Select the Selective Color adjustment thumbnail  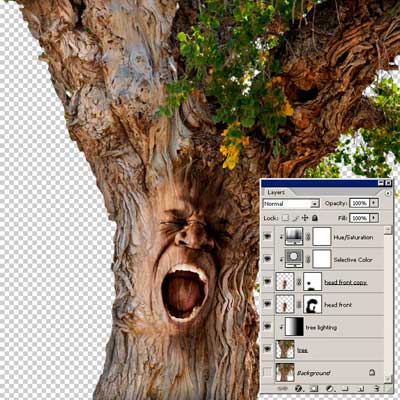coord(294,259)
